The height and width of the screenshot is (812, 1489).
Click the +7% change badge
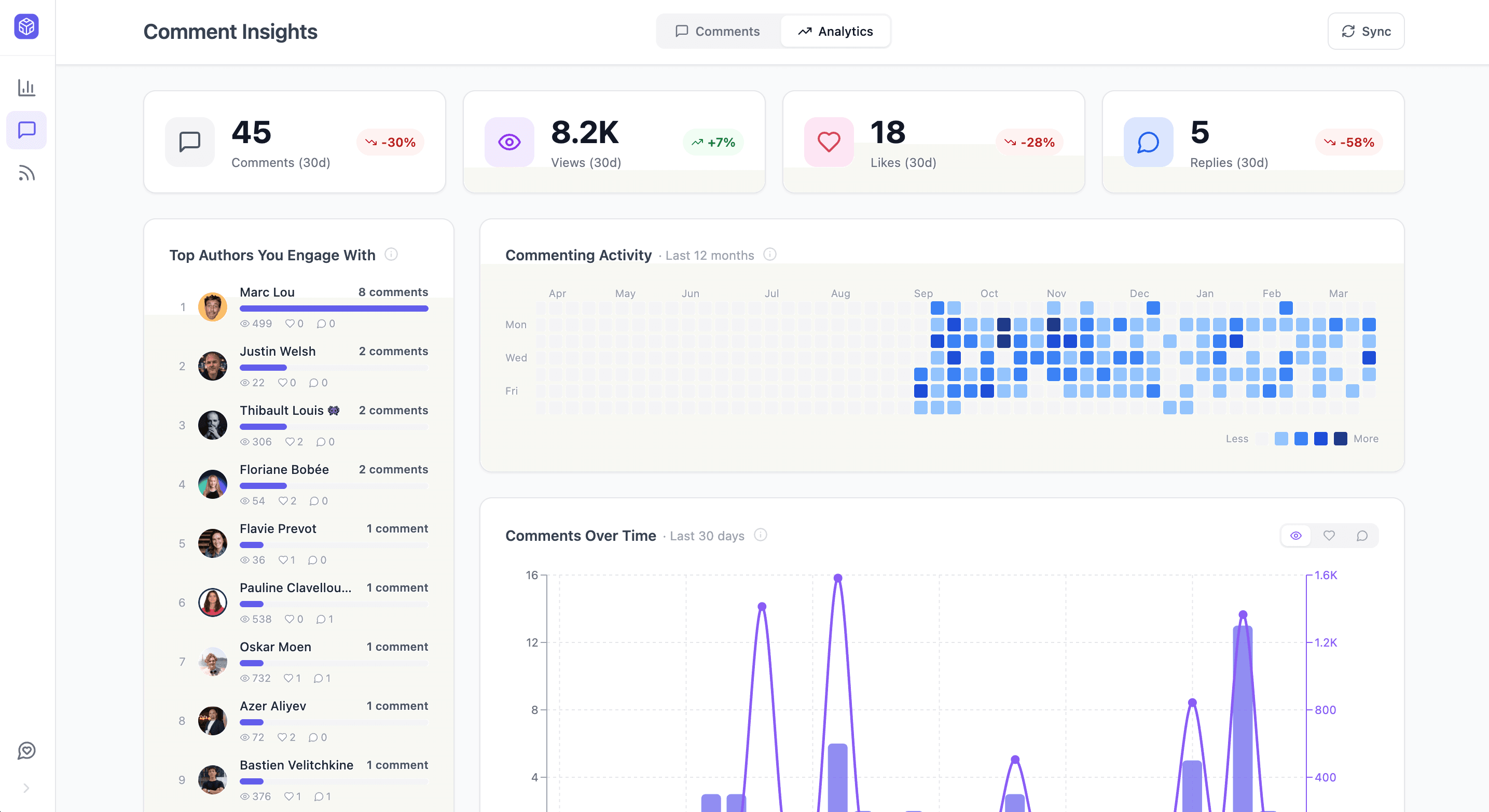(x=713, y=142)
